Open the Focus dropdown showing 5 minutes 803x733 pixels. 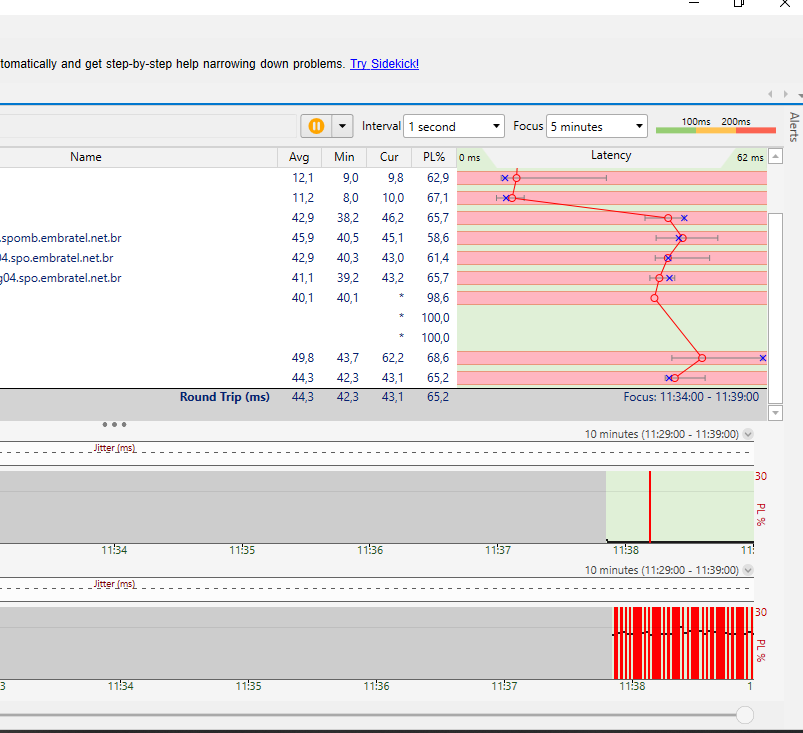pos(597,126)
